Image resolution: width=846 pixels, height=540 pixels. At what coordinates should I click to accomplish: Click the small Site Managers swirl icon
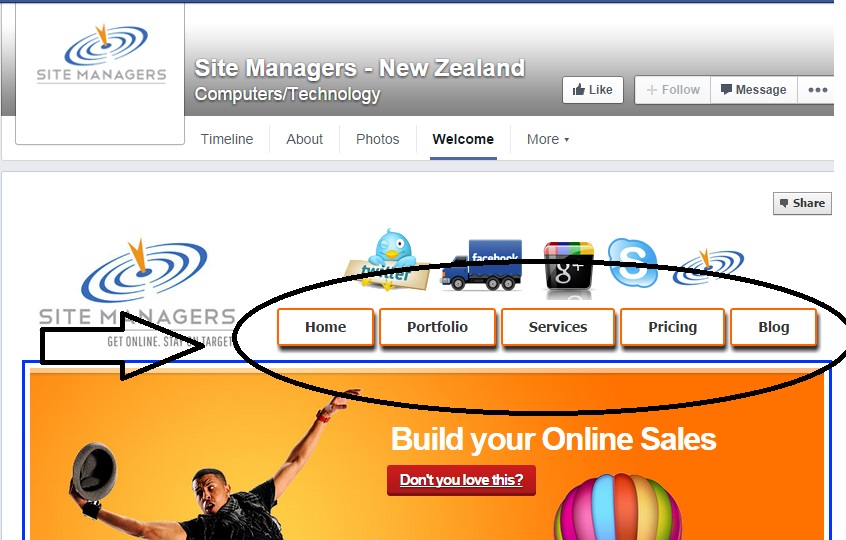click(708, 266)
